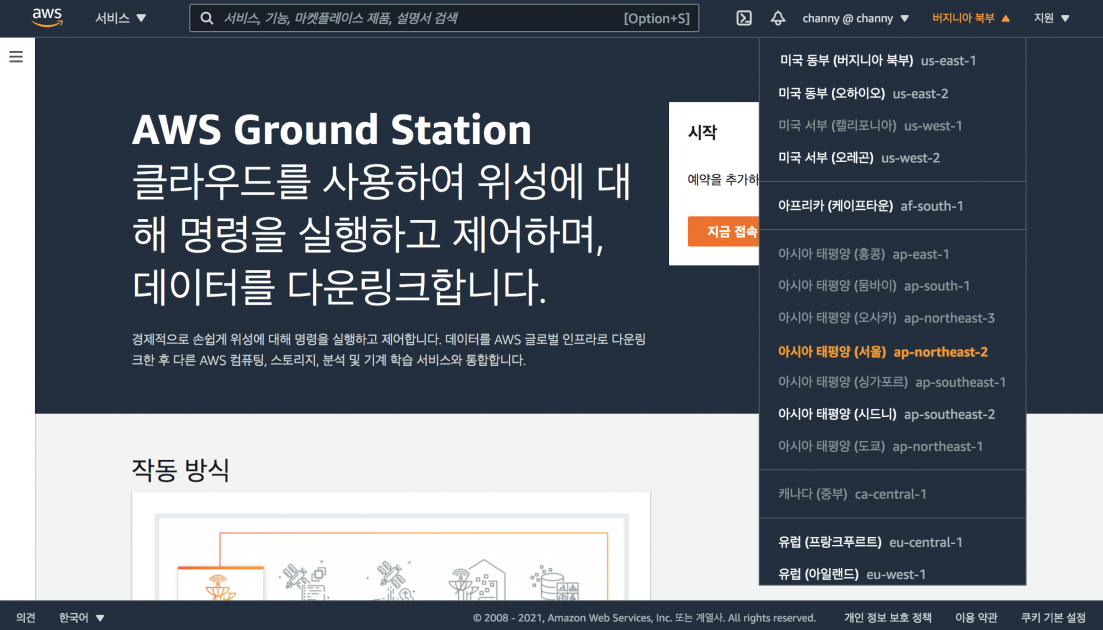This screenshot has height=630, width=1103.
Task: Open the 한국어 language dropdown
Action: click(73, 617)
